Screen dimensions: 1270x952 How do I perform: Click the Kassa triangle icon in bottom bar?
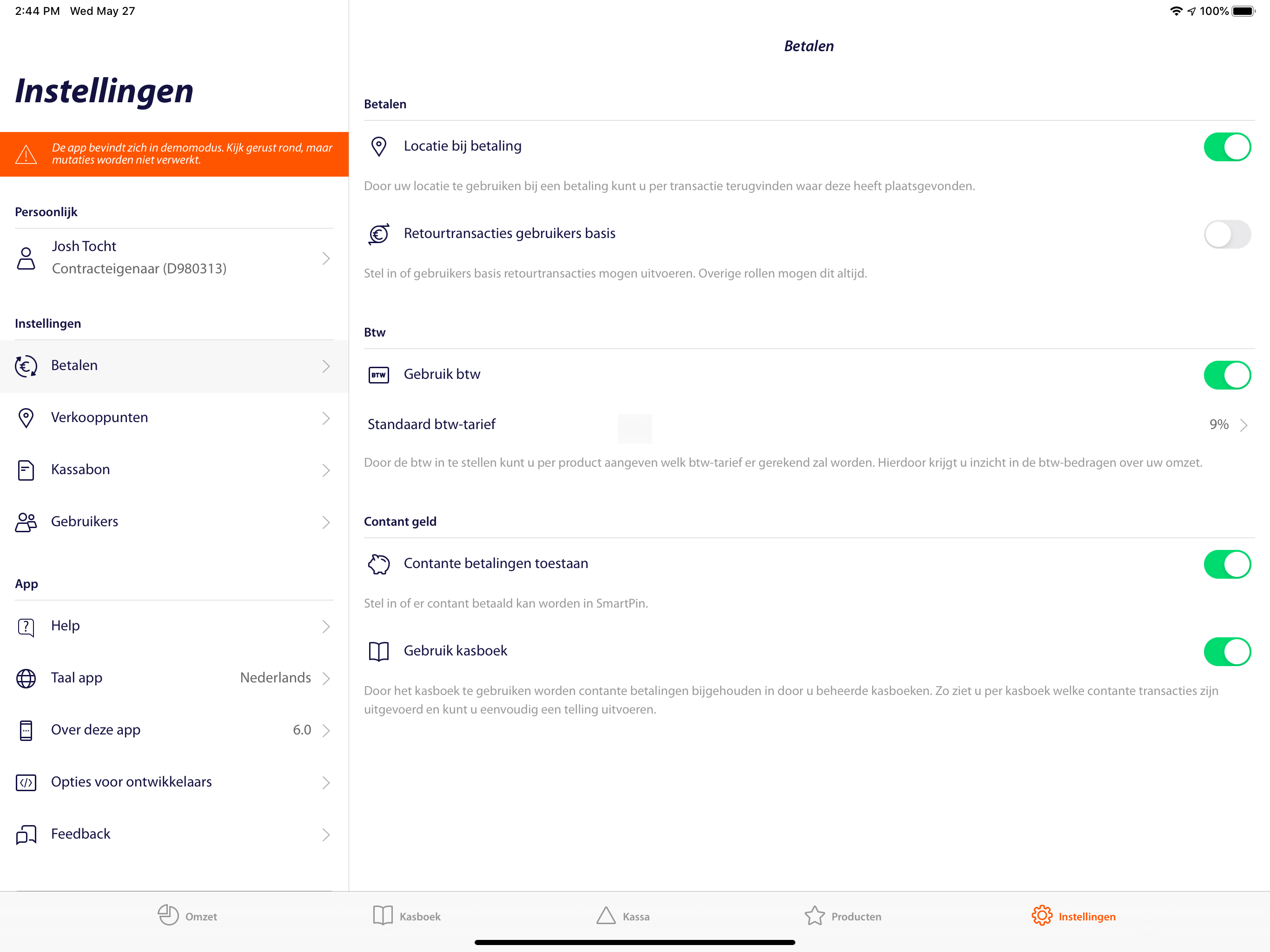coord(606,916)
